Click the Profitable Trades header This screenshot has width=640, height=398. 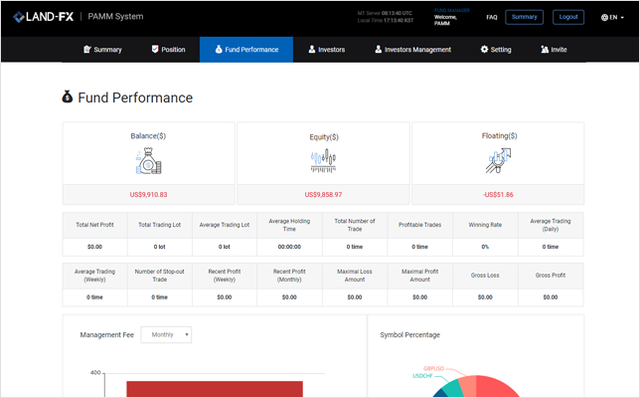[420, 225]
